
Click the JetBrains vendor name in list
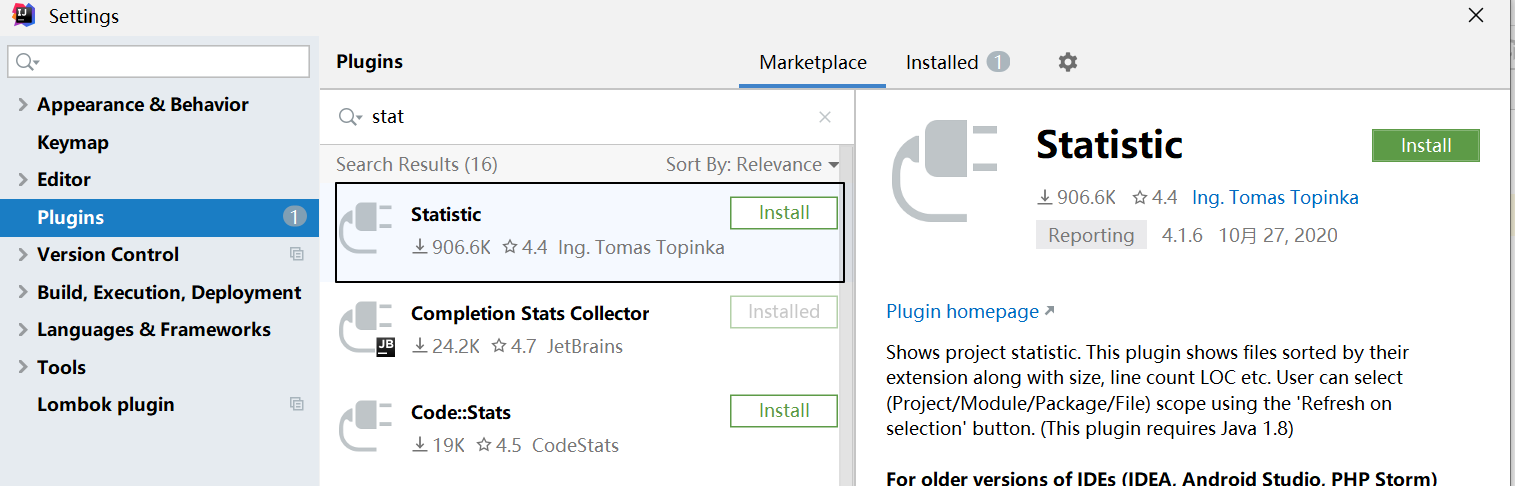[x=585, y=347]
